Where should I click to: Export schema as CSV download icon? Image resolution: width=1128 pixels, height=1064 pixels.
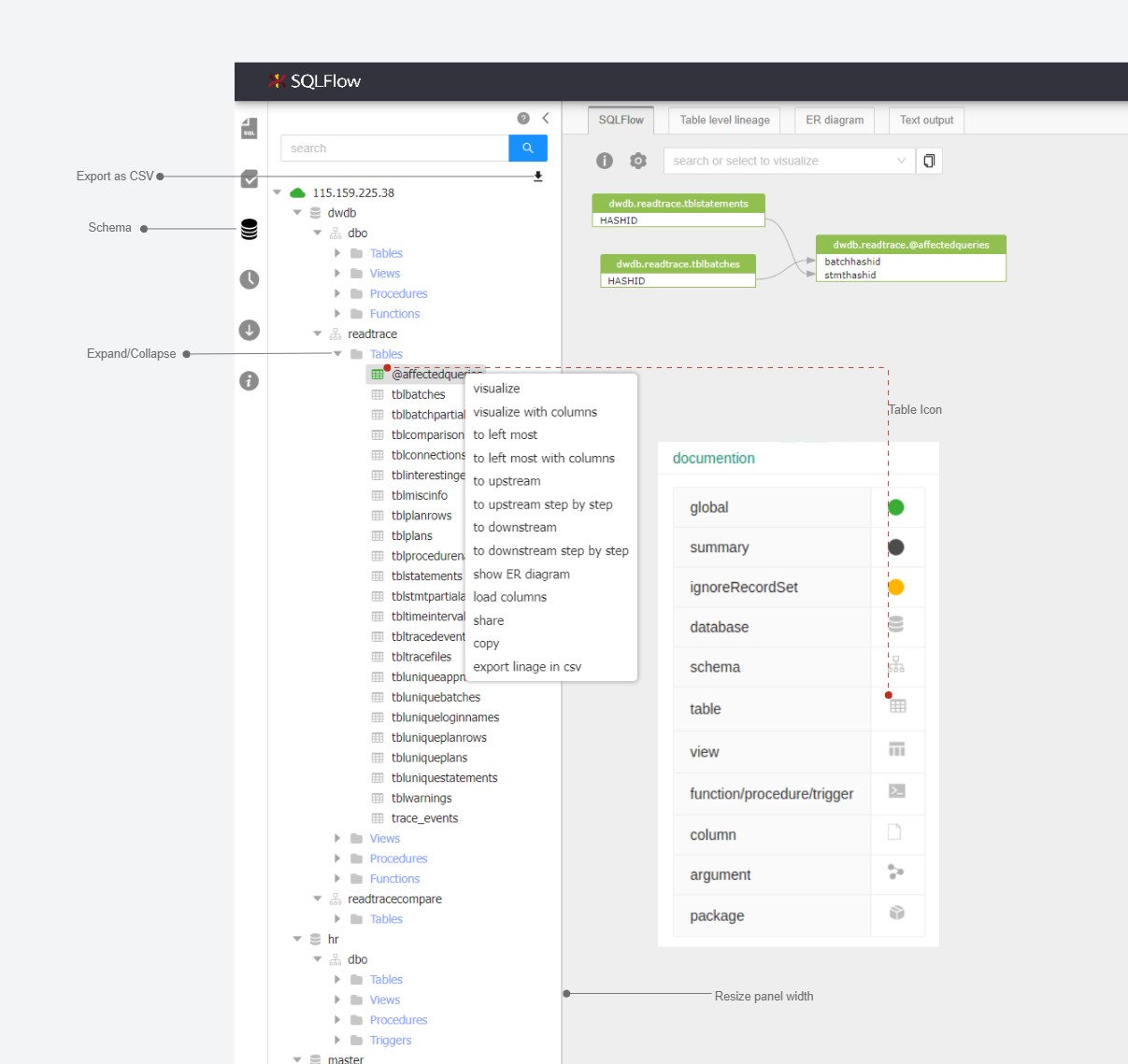point(538,177)
